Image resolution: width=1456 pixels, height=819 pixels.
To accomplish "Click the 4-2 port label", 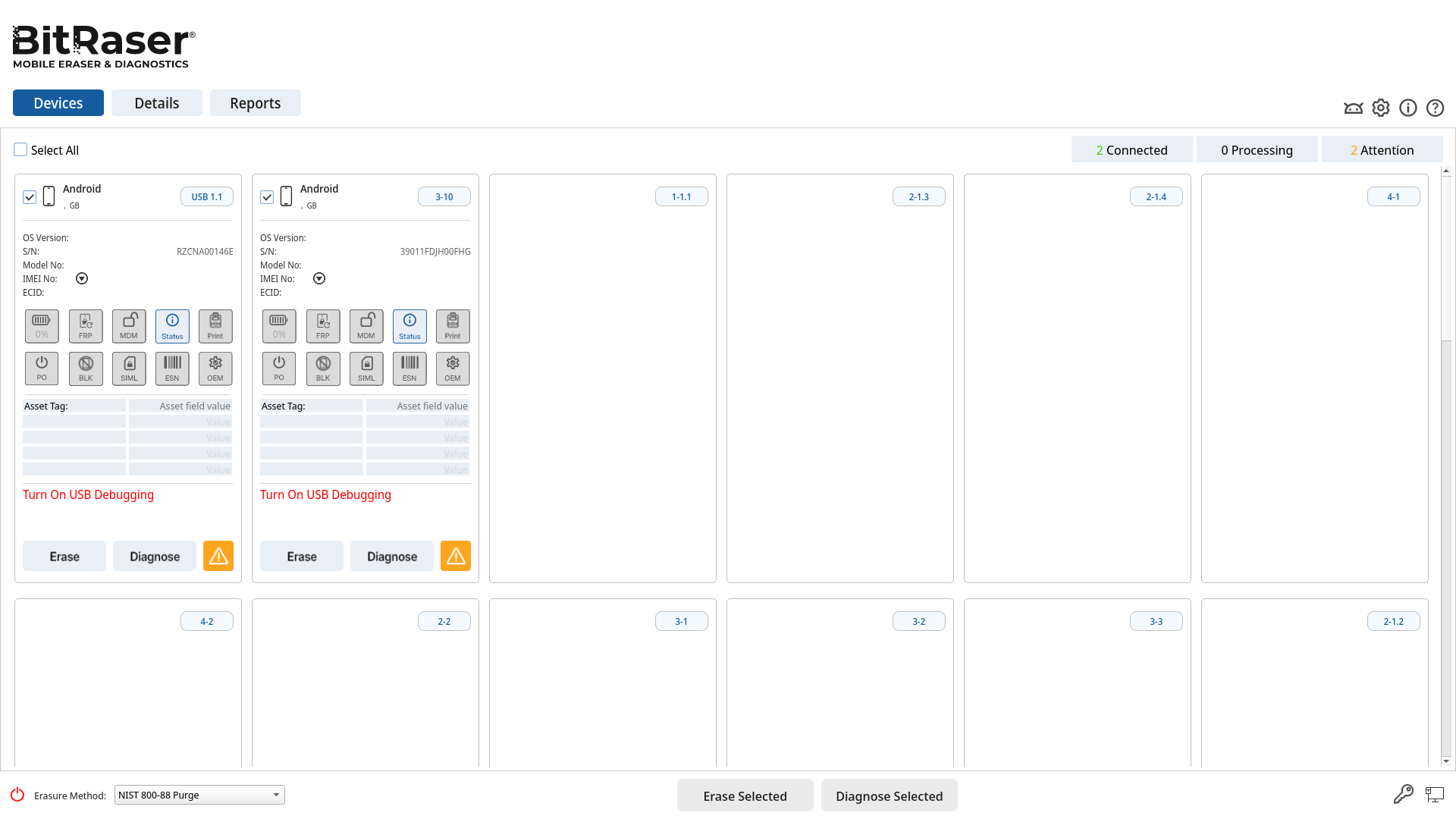I will pyautogui.click(x=207, y=621).
